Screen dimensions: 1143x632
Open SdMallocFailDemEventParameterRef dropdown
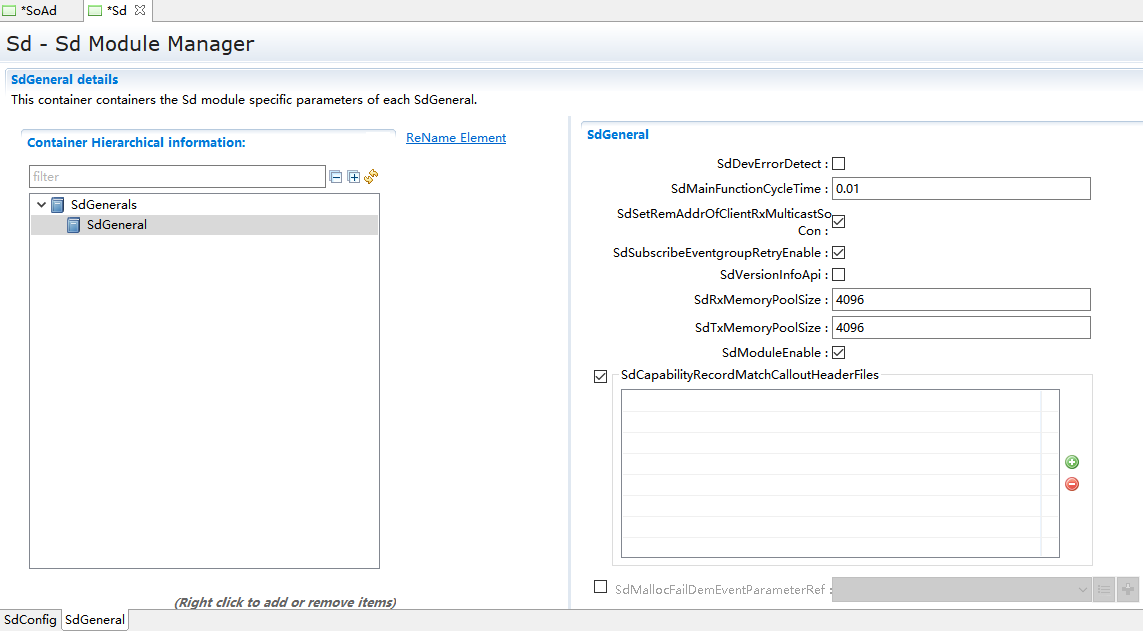(x=1083, y=589)
